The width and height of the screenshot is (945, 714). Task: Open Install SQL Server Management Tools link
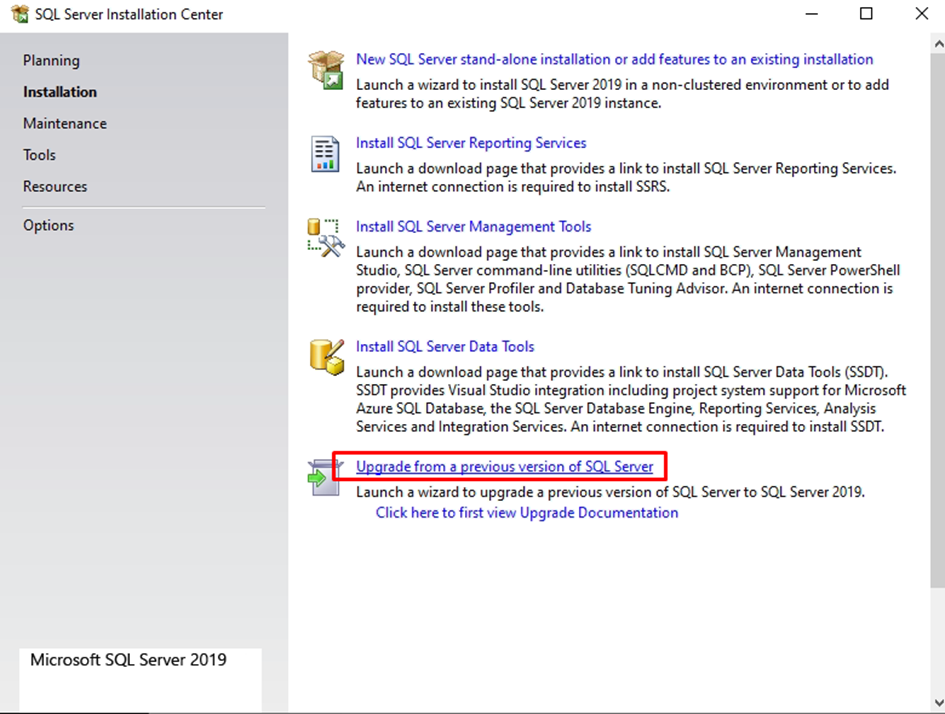473,227
